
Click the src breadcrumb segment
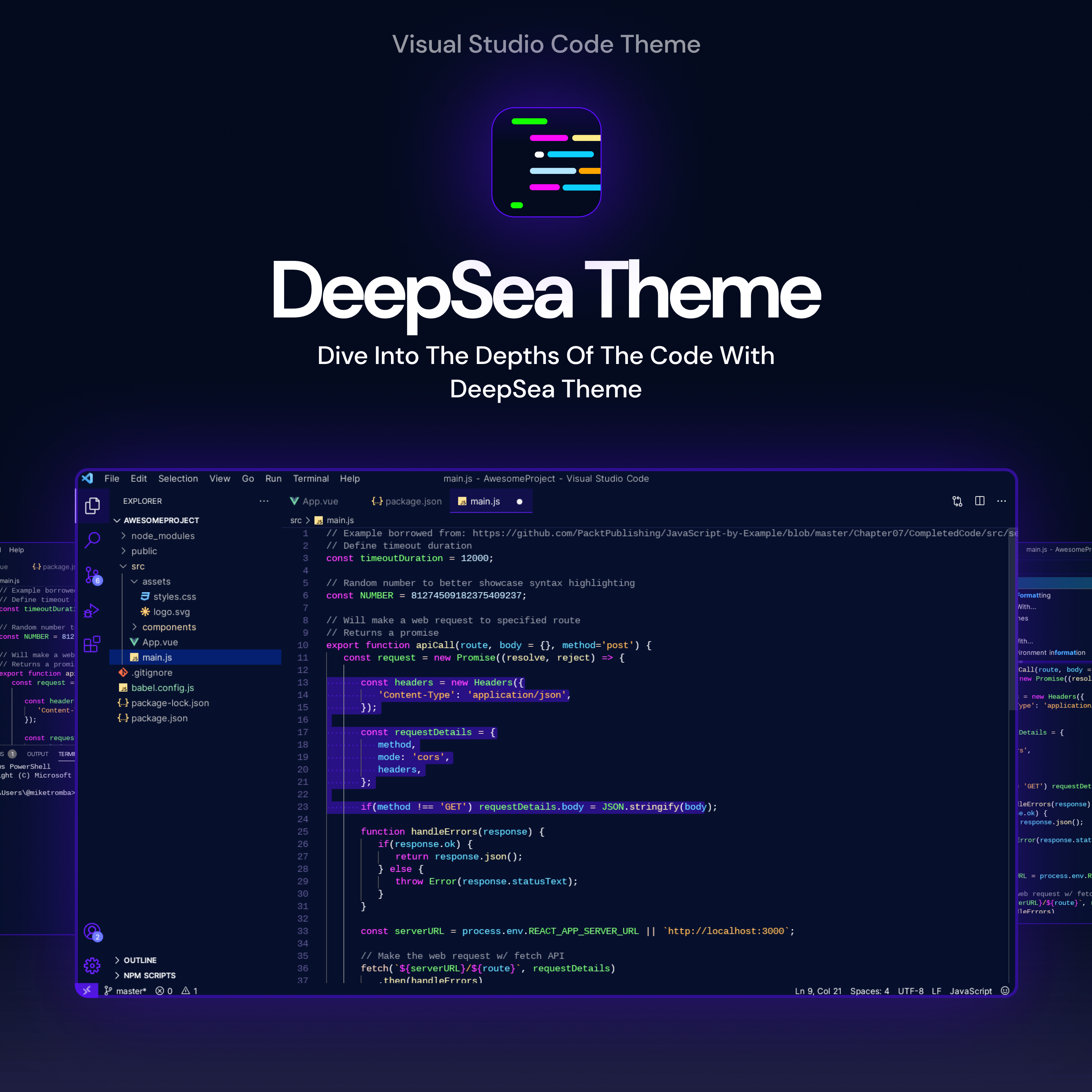point(296,520)
